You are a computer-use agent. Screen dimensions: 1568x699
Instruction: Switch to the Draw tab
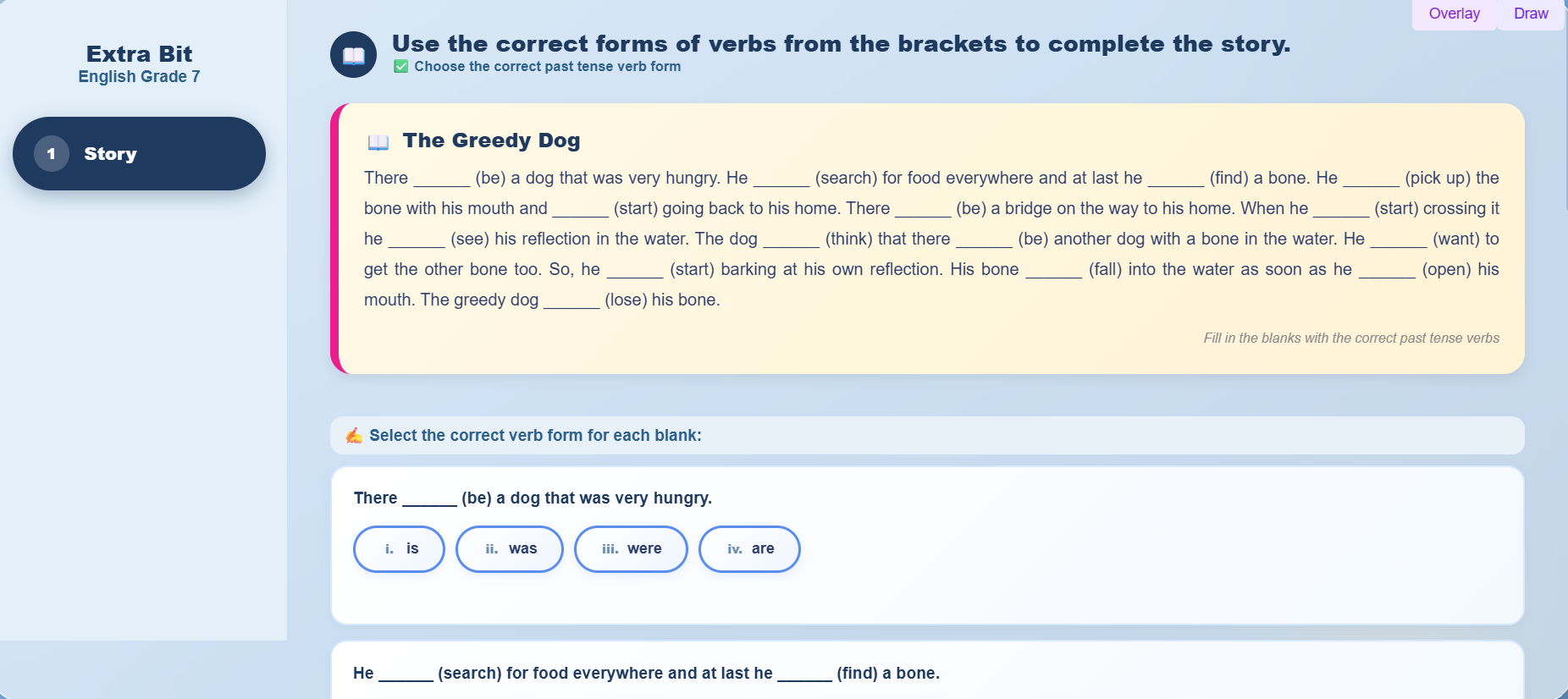(x=1531, y=14)
